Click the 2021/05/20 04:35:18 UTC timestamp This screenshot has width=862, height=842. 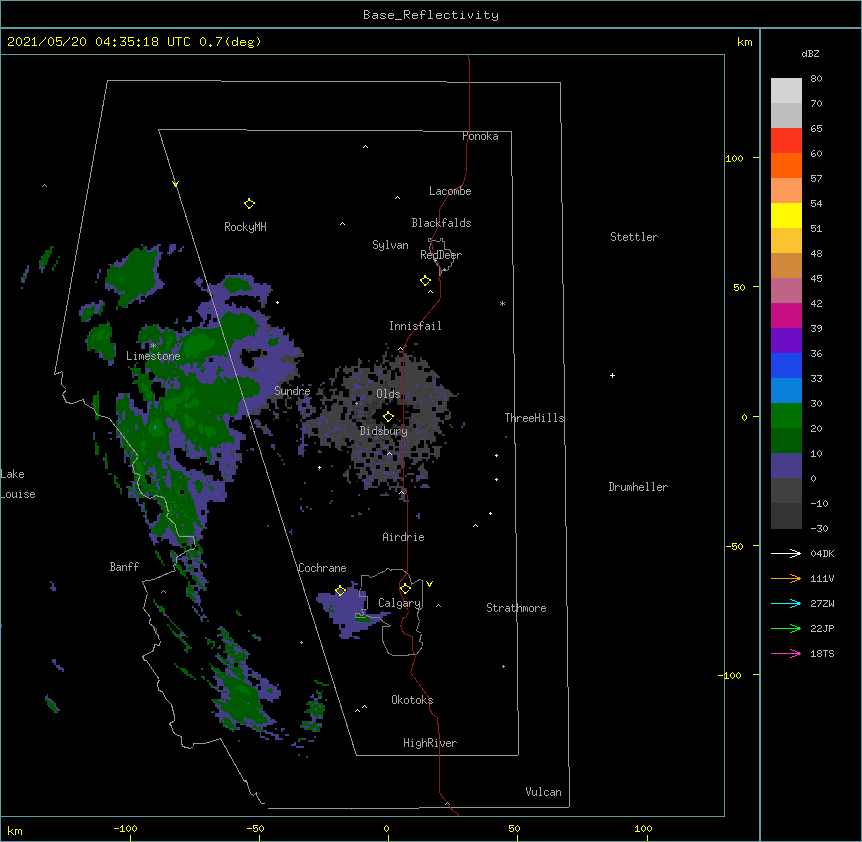click(x=99, y=42)
